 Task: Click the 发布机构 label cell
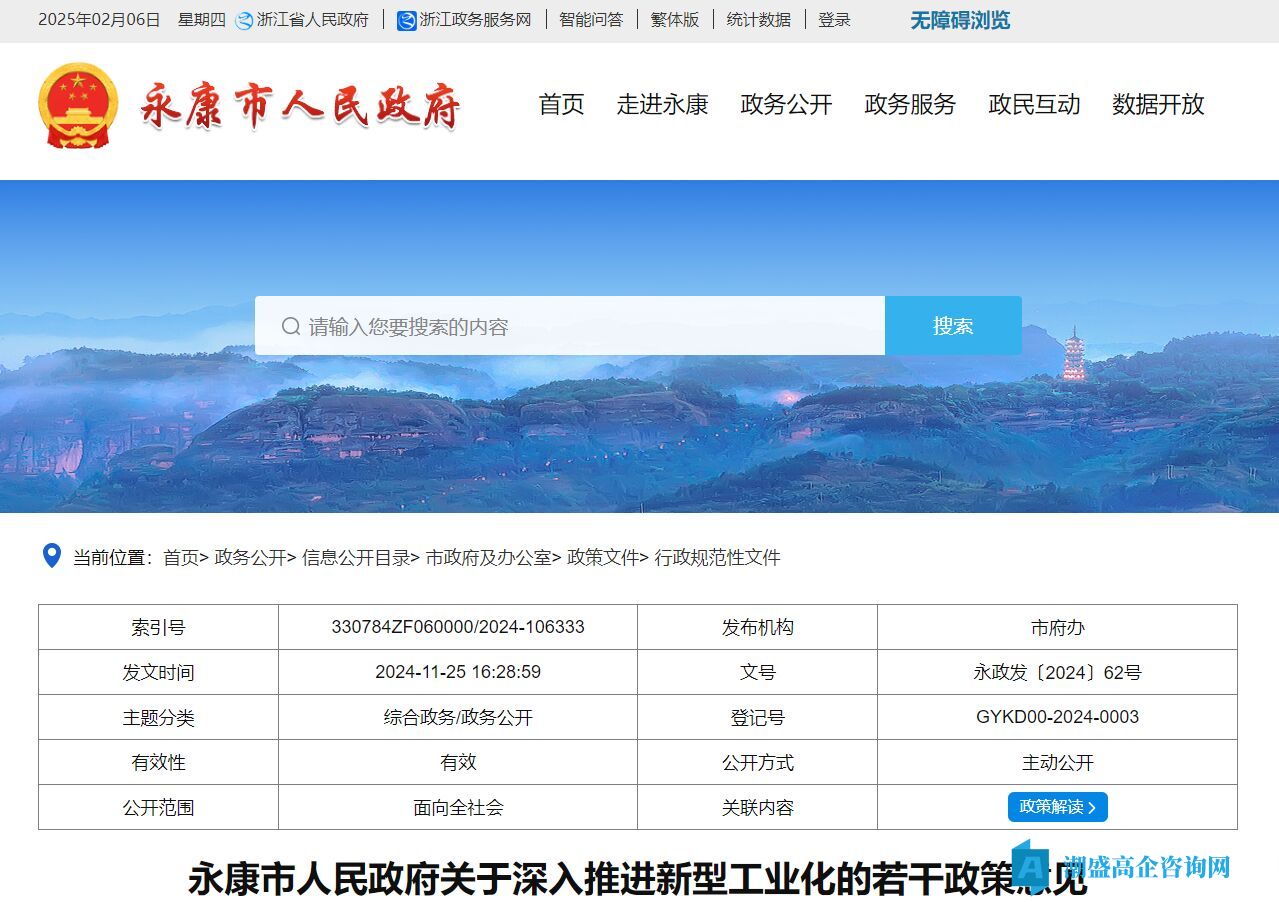click(x=757, y=627)
